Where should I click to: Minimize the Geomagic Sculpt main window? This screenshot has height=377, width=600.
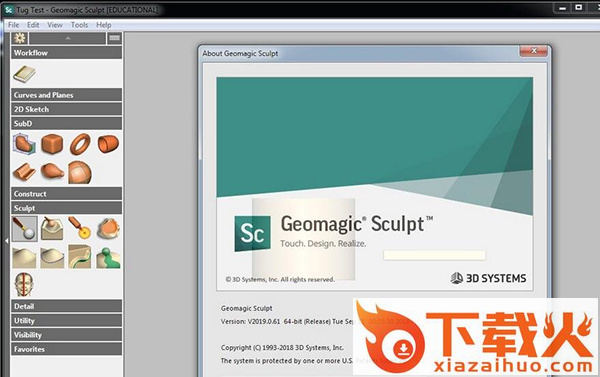[562, 8]
